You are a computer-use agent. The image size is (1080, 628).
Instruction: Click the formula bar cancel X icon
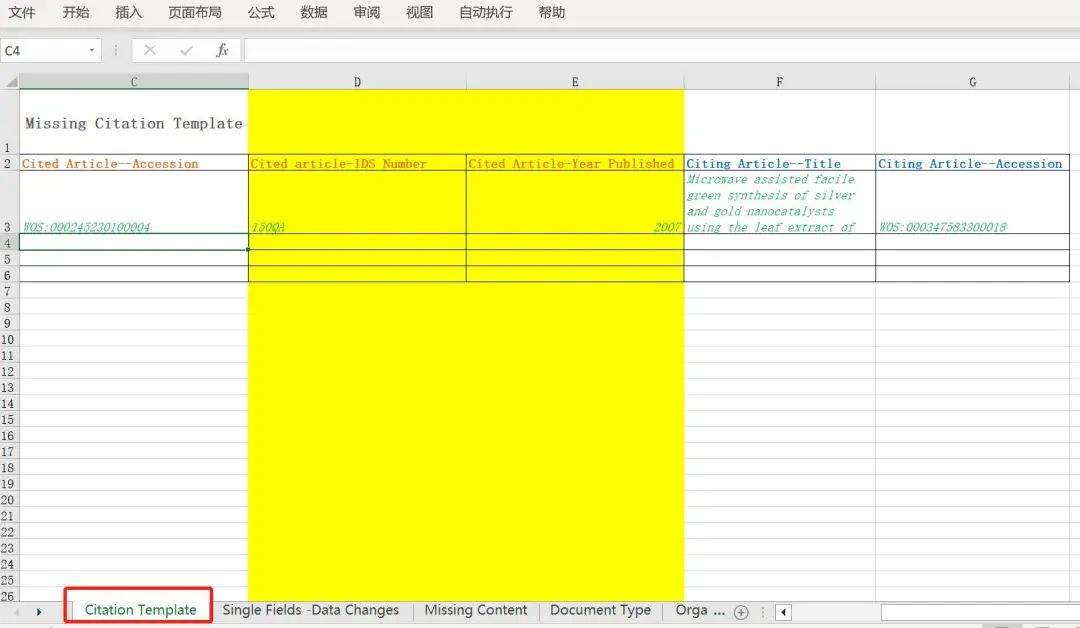pos(150,50)
